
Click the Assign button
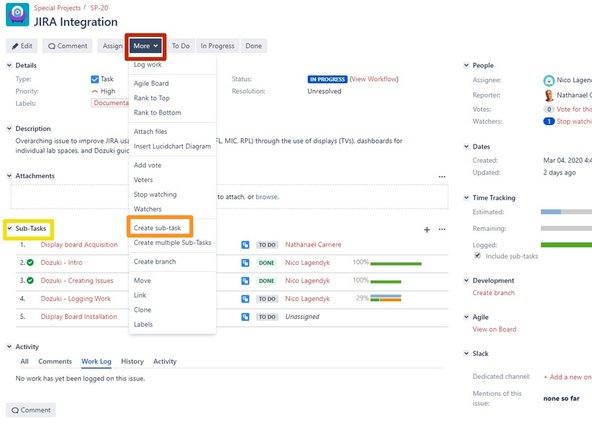pos(112,46)
